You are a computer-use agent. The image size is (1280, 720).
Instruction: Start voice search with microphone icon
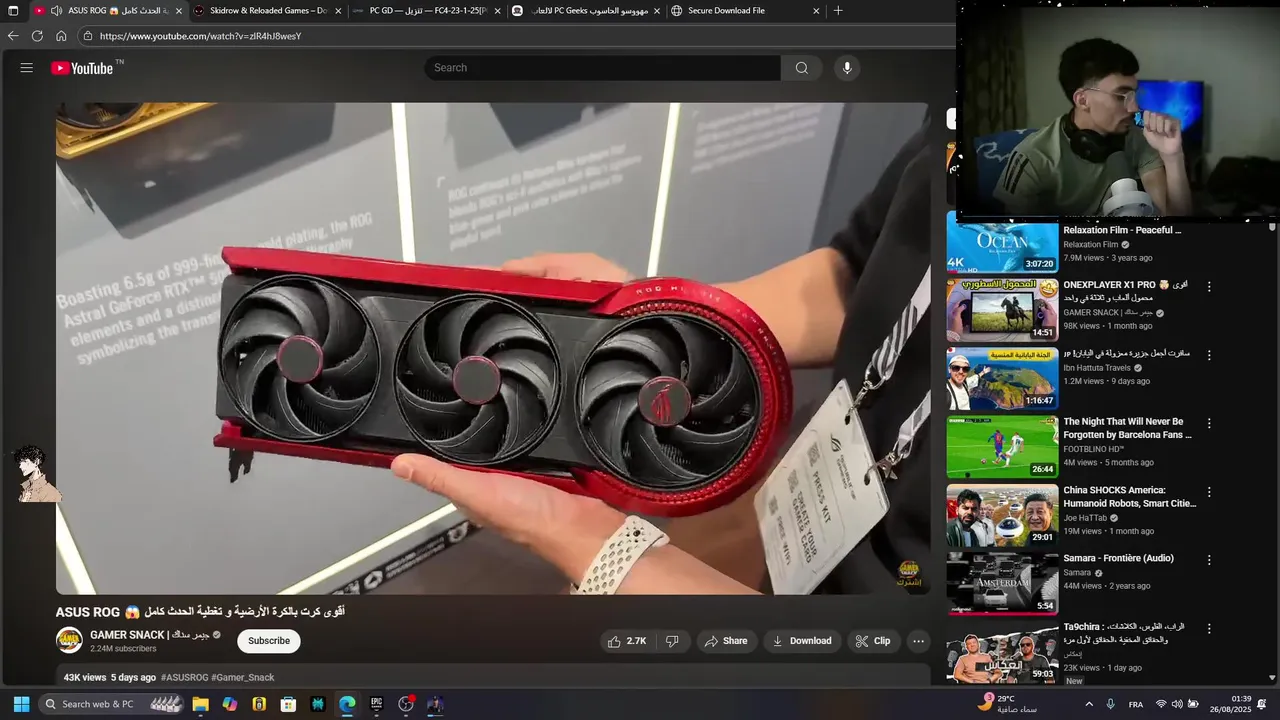pyautogui.click(x=847, y=68)
